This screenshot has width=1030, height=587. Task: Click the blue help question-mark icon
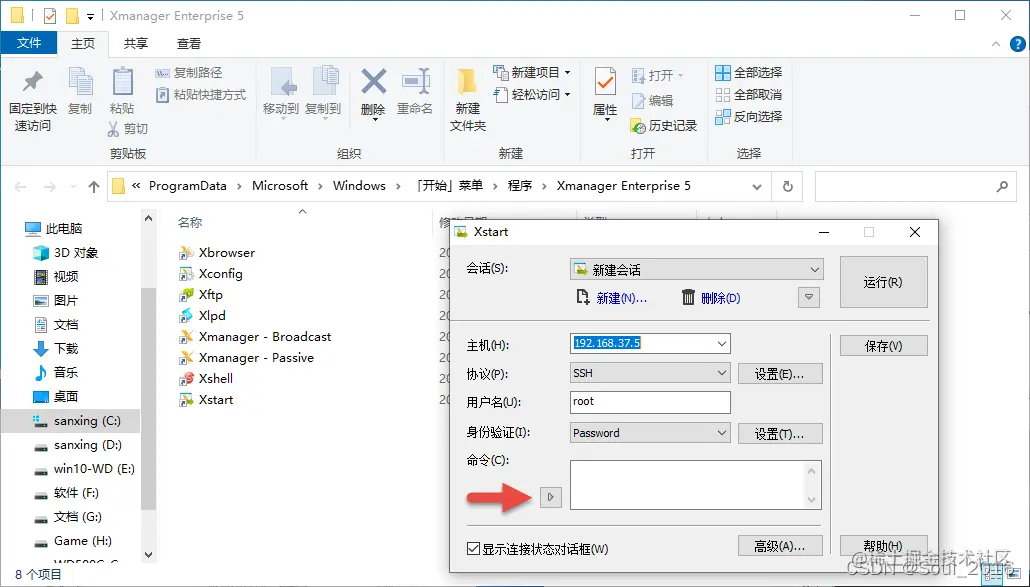click(1017, 44)
